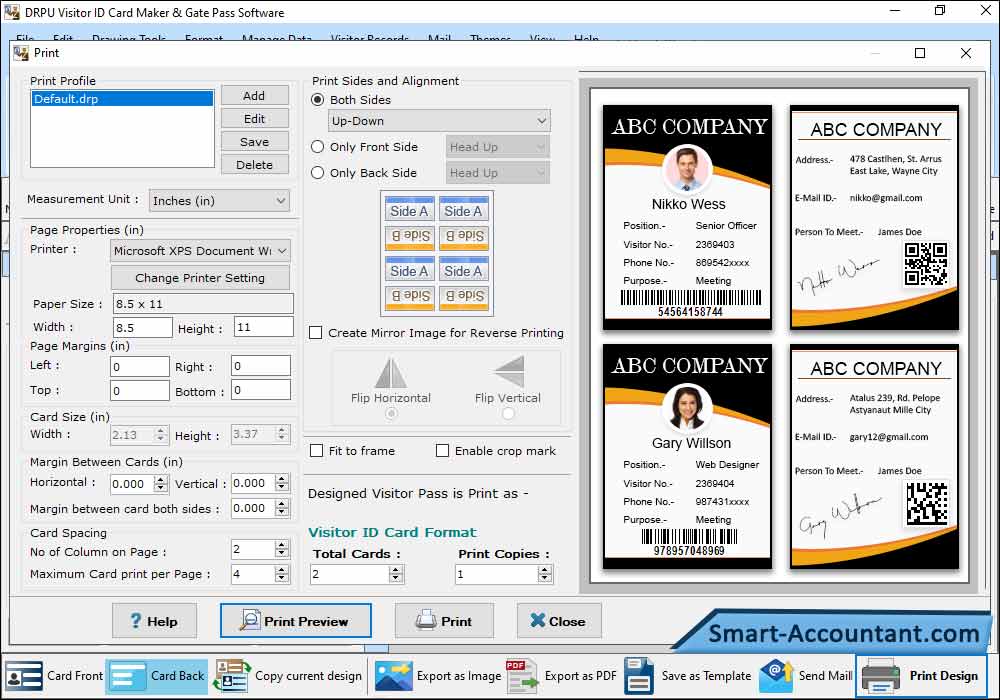Screen dimensions: 1000x700
Task: Adjust margin between card both sides stepper
Action: (x=282, y=508)
